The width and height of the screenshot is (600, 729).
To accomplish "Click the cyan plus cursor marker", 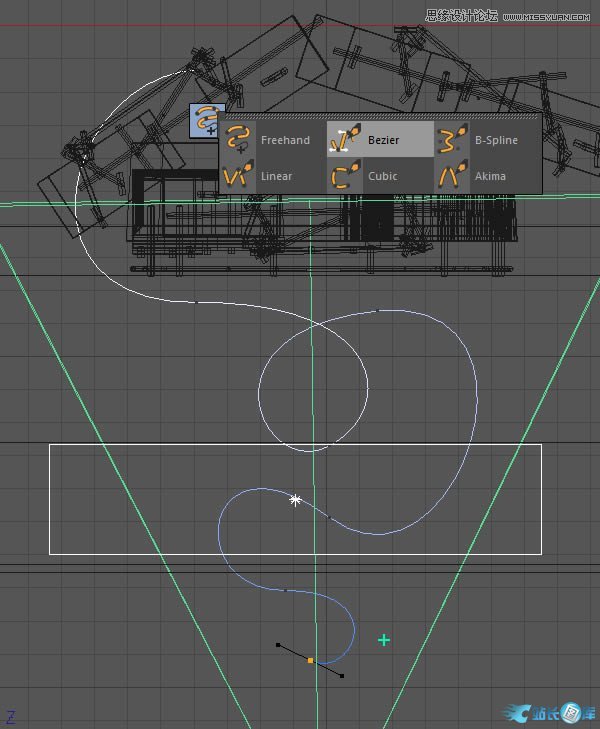I will click(383, 640).
